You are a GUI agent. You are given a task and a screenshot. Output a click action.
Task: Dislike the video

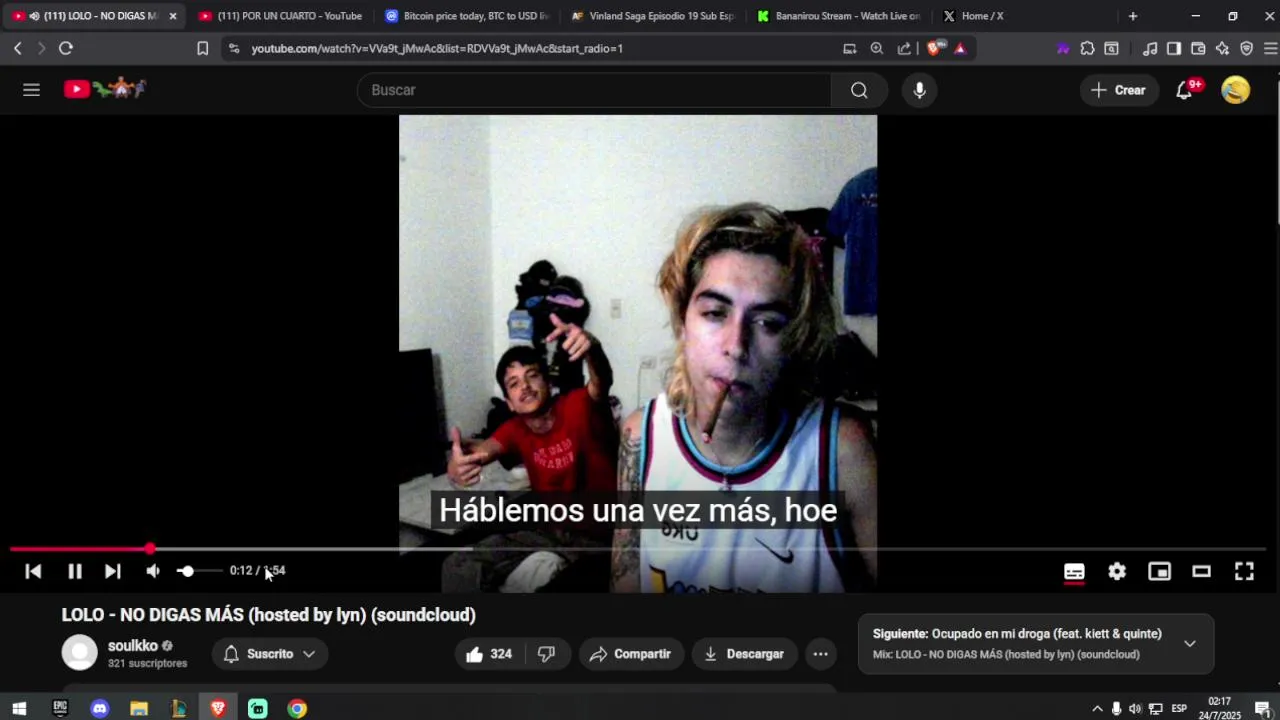(x=547, y=654)
